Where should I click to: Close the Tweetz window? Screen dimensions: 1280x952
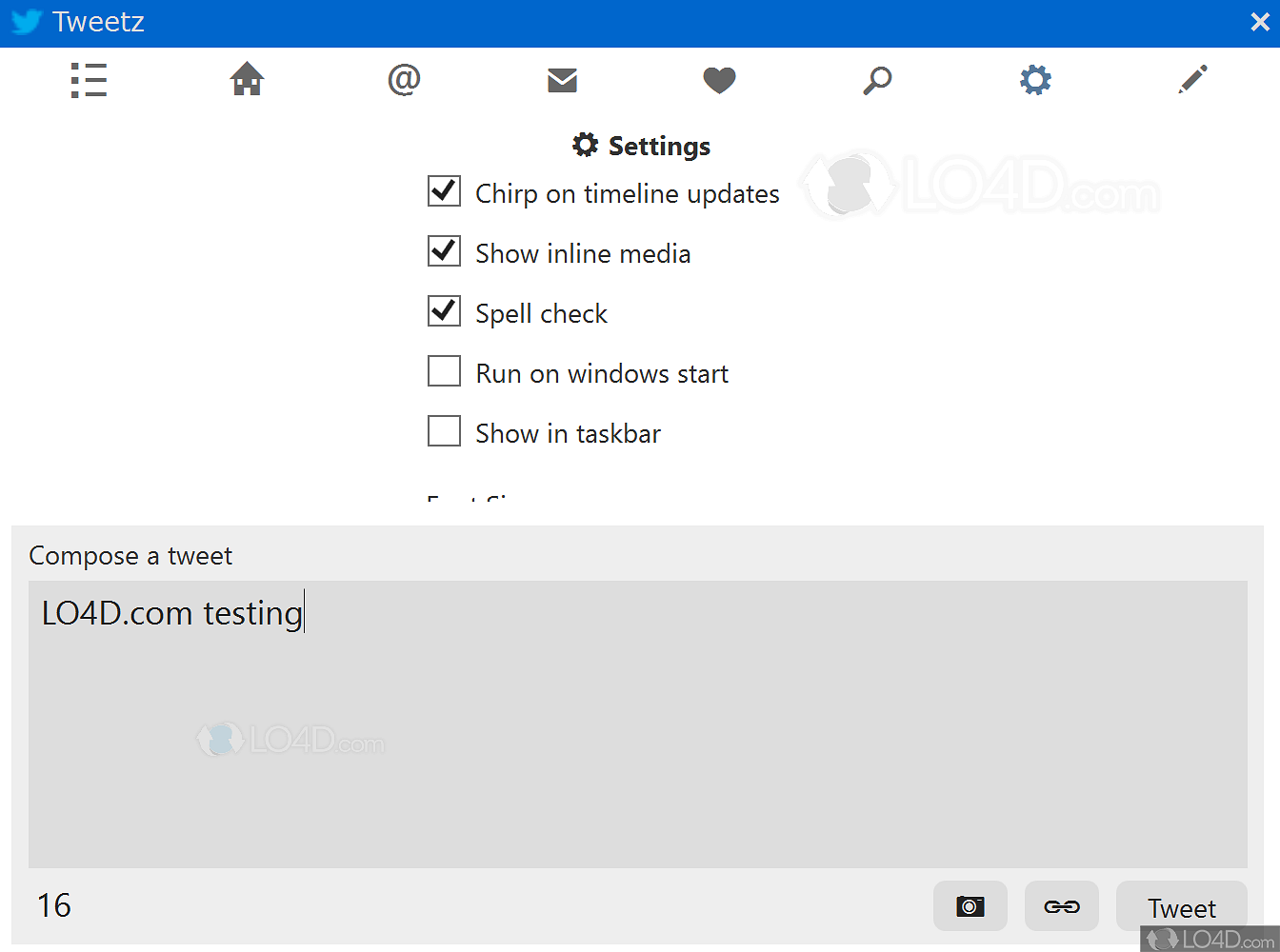coord(1259,22)
